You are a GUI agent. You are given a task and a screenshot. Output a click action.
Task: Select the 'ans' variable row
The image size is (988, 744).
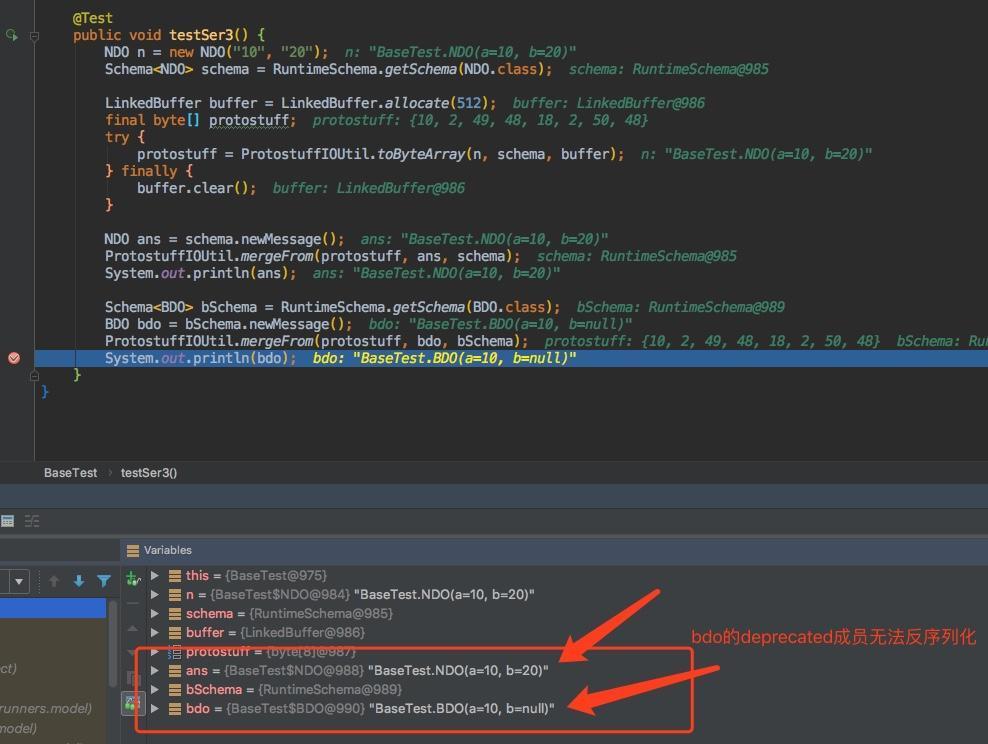(197, 670)
